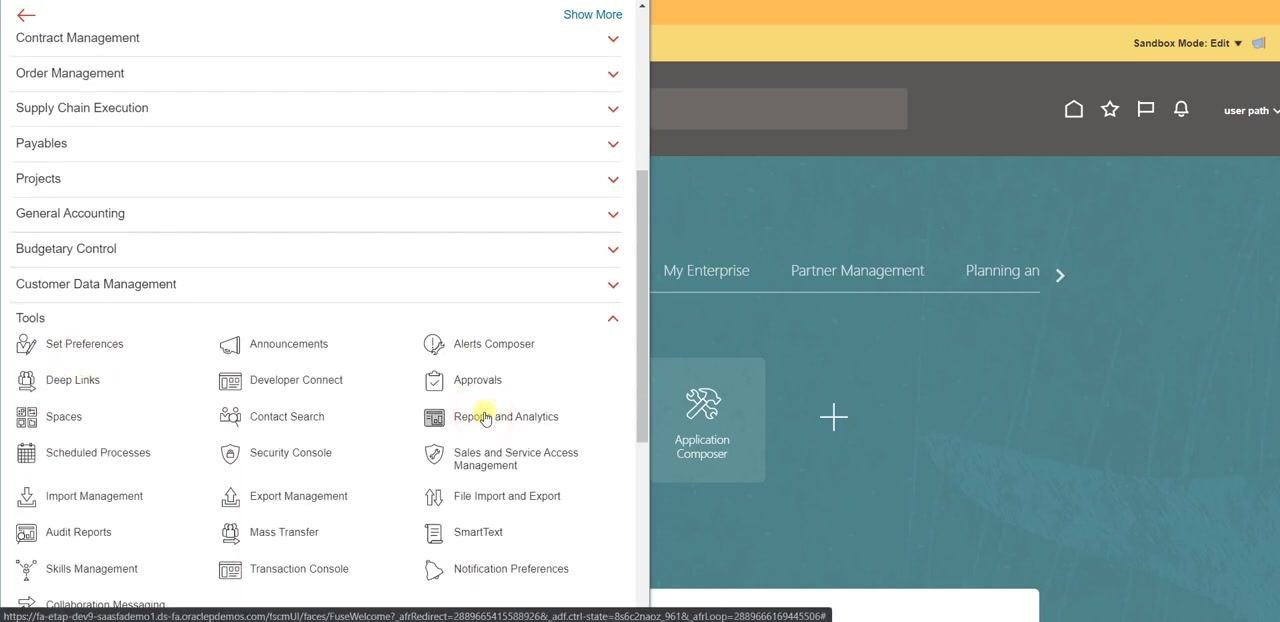The height and width of the screenshot is (622, 1280).
Task: Open the Notifications bell icon
Action: pyautogui.click(x=1181, y=109)
